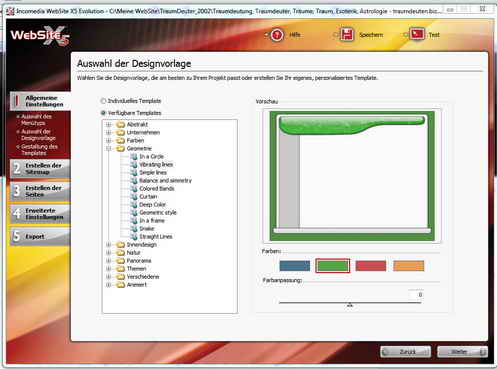Expand the Unternehmen folder tree node
Viewport: 497px width, 369px height.
pos(109,132)
